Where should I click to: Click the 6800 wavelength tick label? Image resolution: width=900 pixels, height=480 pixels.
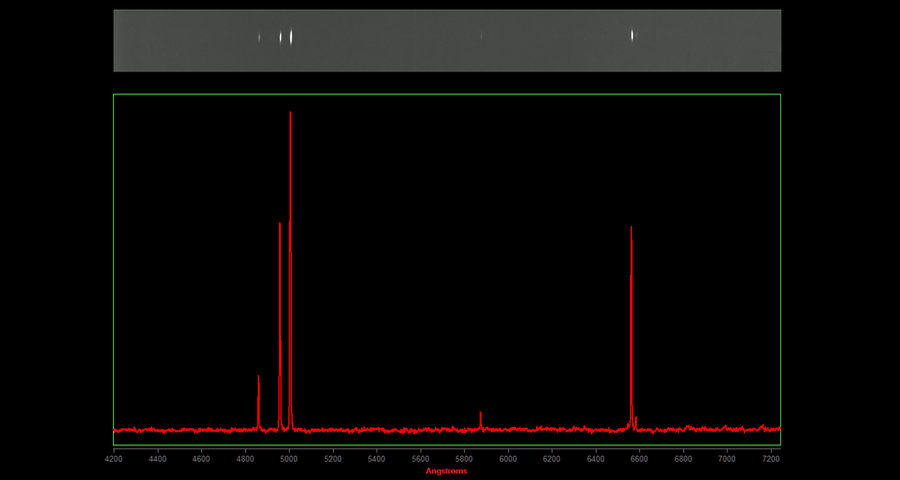[683, 459]
